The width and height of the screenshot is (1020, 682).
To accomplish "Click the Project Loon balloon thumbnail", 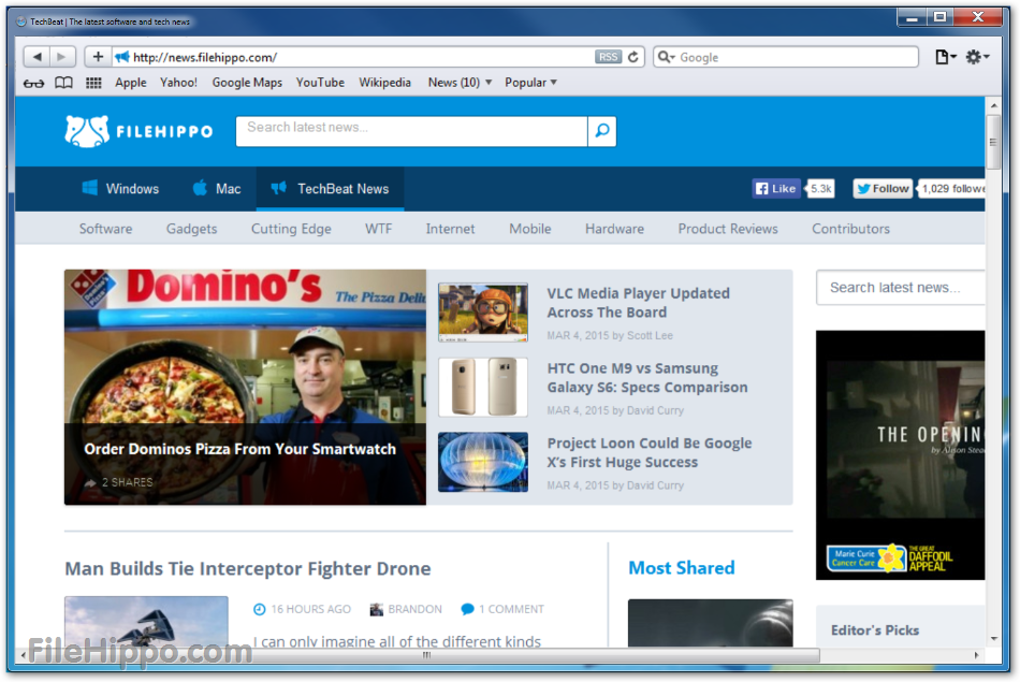I will pos(483,462).
